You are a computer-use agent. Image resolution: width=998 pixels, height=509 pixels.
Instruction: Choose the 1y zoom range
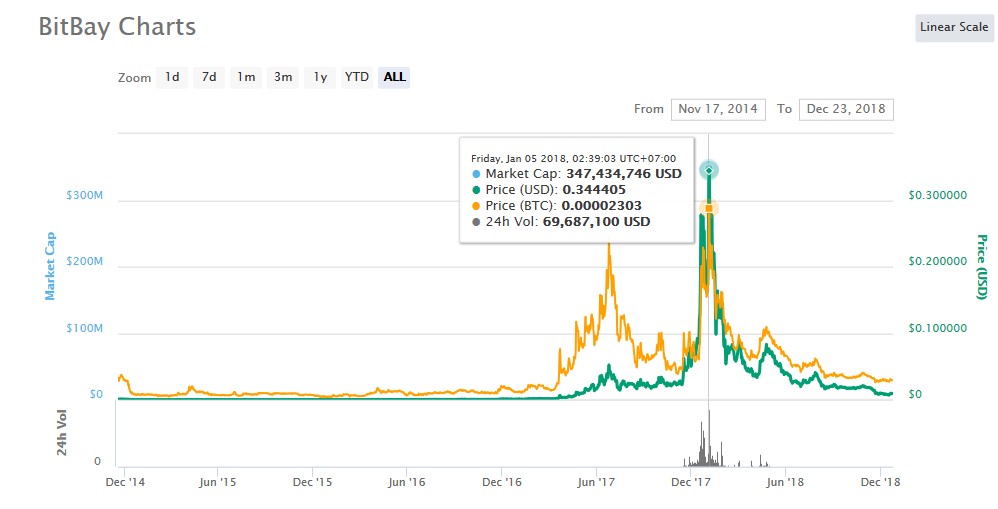(x=320, y=77)
